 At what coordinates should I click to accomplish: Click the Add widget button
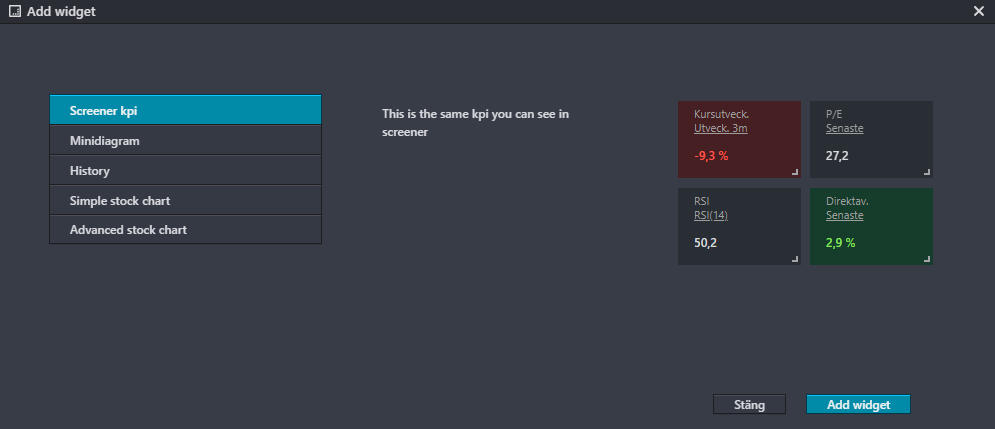tap(858, 404)
